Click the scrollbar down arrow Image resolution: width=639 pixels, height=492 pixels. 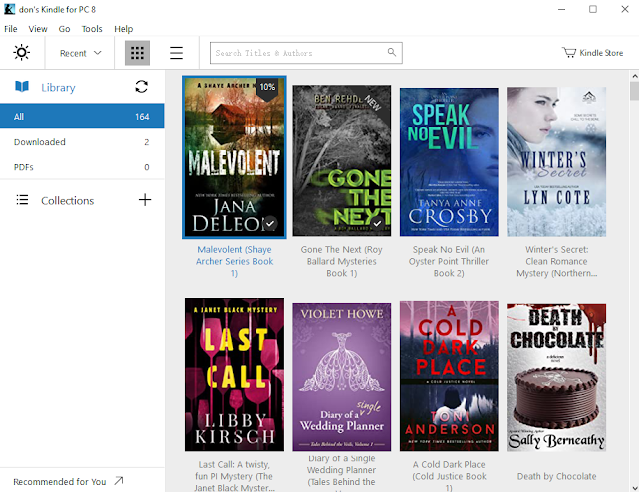(635, 488)
